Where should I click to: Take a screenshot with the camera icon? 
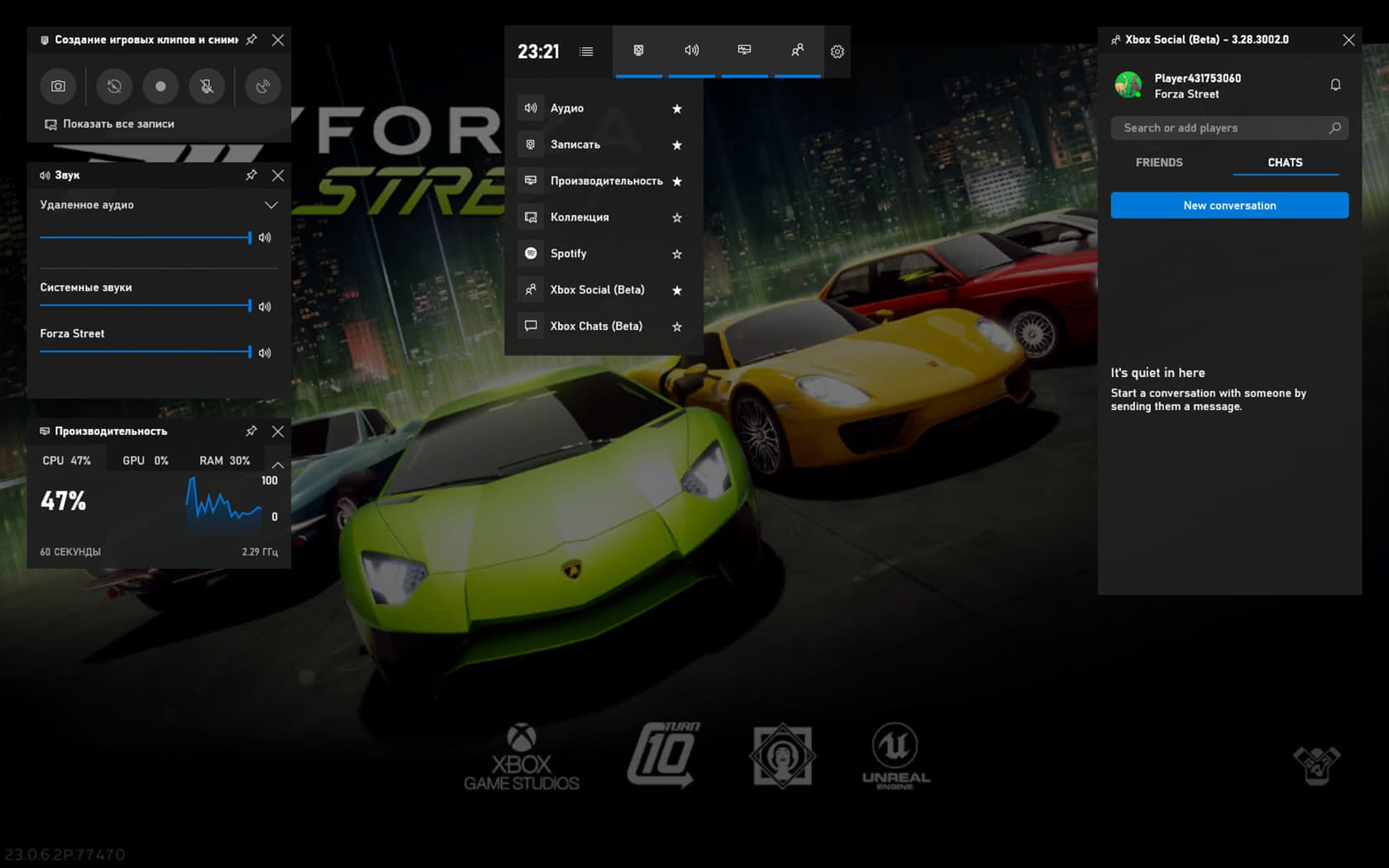[x=58, y=86]
